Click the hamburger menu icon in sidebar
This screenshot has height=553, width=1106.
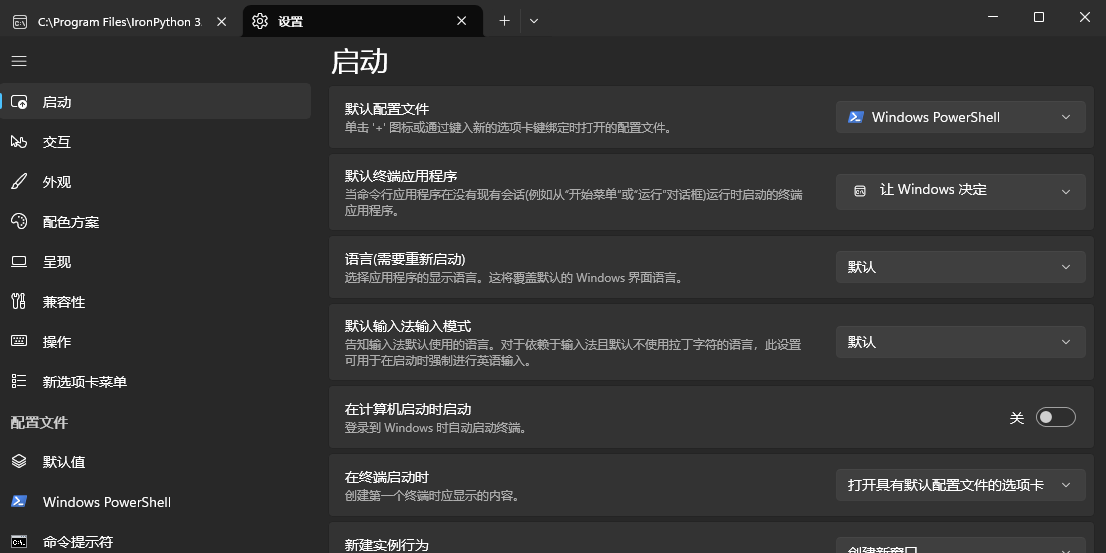click(18, 61)
